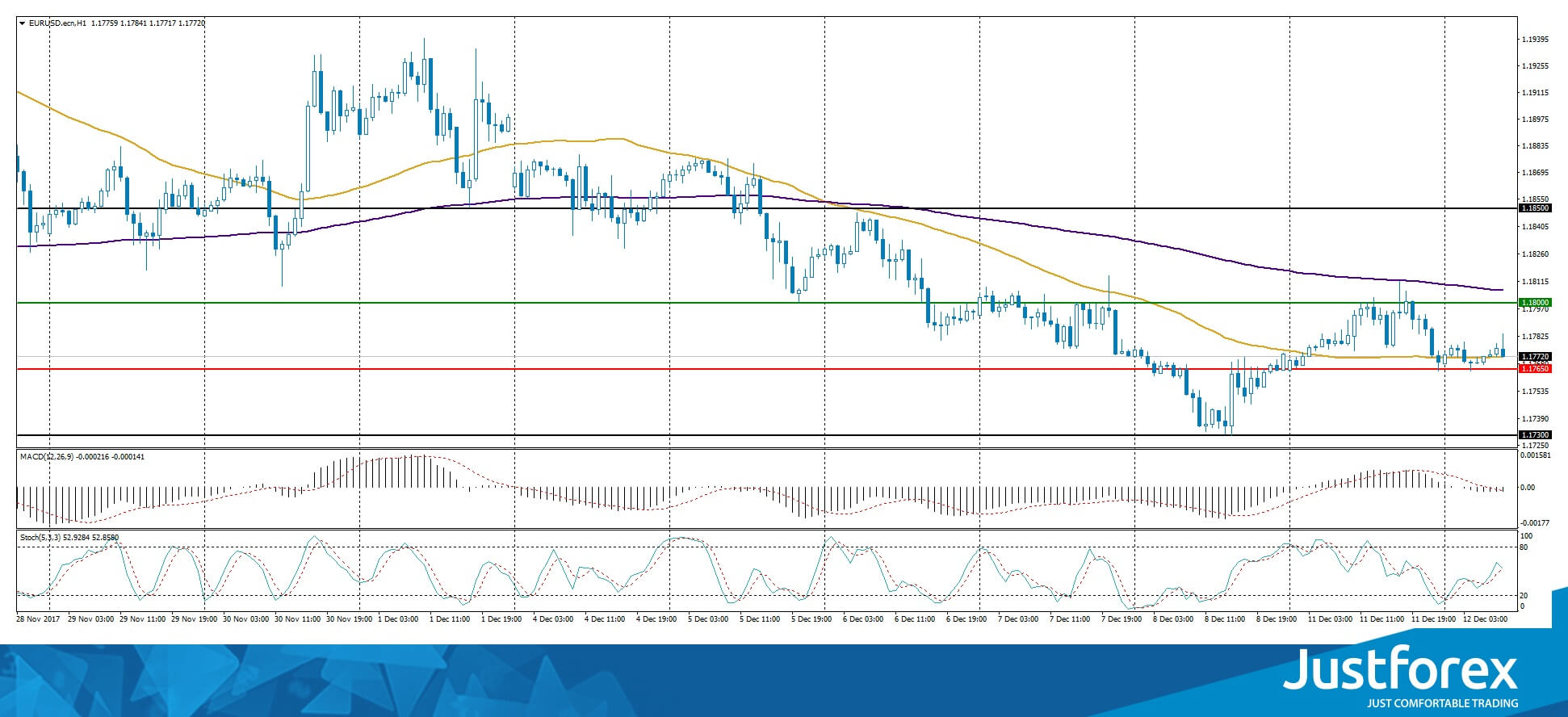
Task: Click the 6 Dec 19:00 time label
Action: (x=966, y=619)
